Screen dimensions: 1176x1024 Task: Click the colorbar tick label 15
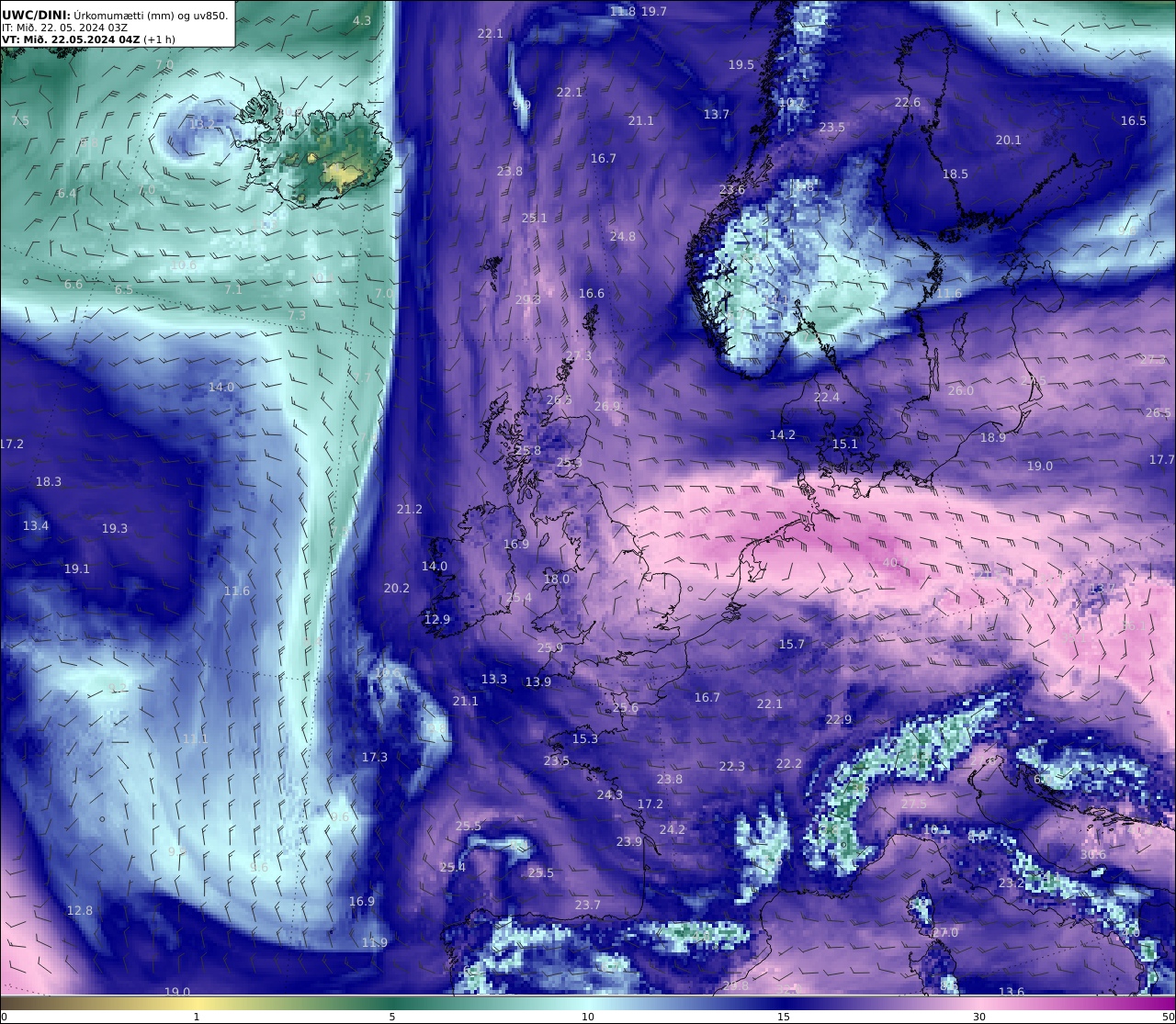[x=784, y=1017]
